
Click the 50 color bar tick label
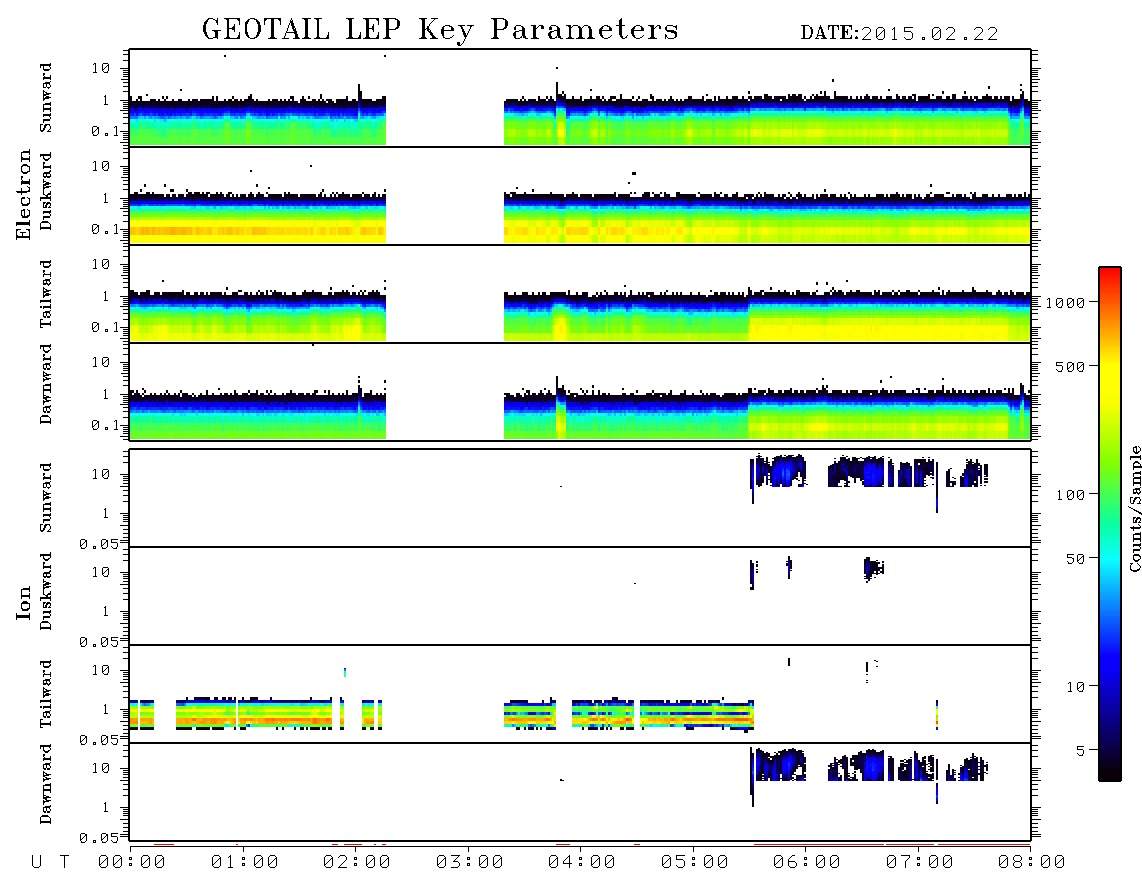[1075, 559]
